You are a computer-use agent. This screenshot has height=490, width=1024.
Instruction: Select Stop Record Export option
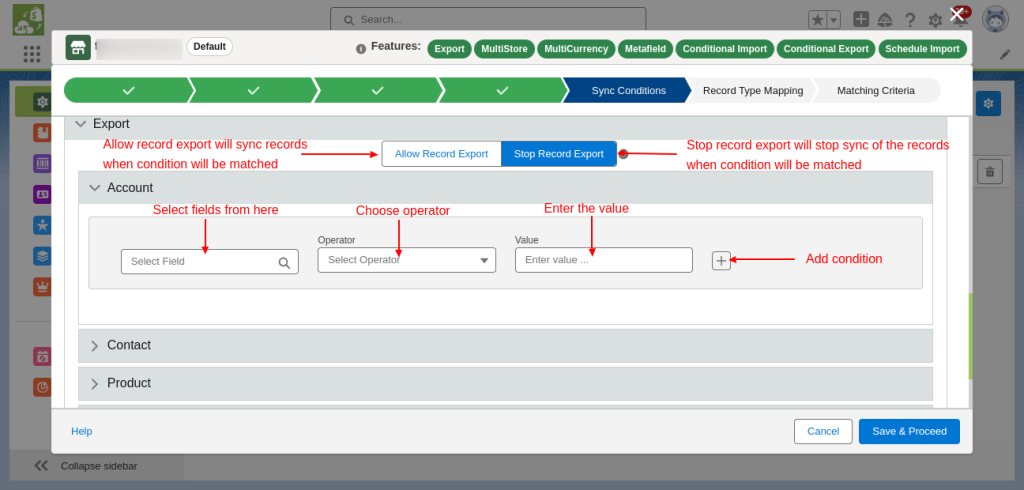click(x=558, y=154)
